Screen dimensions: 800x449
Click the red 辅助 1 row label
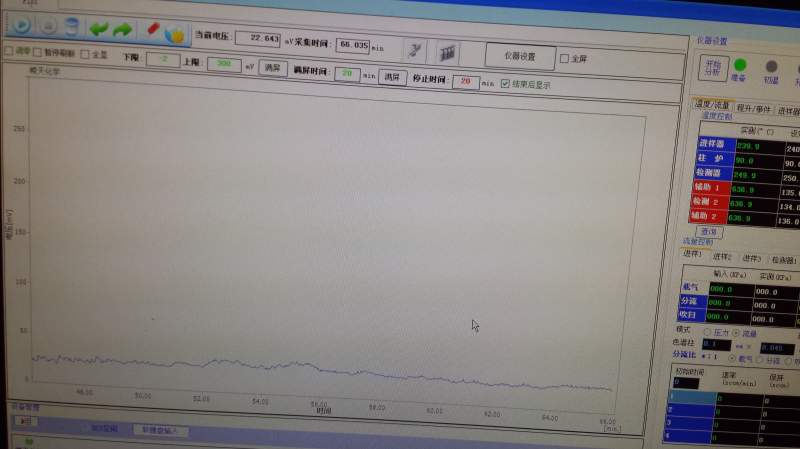click(711, 187)
